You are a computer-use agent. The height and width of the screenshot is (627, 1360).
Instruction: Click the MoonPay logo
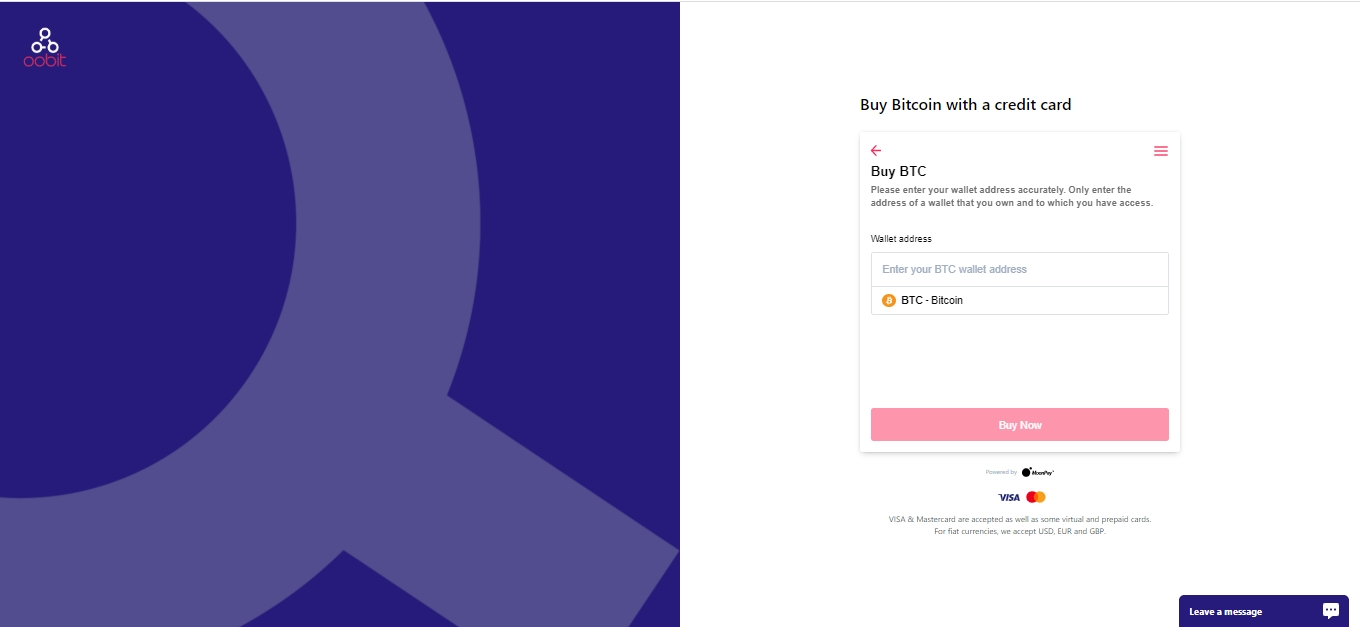(x=1038, y=472)
